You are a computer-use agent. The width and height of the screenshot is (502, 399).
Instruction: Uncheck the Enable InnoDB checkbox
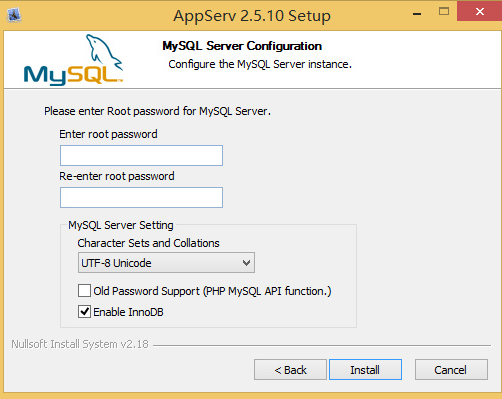[84, 312]
